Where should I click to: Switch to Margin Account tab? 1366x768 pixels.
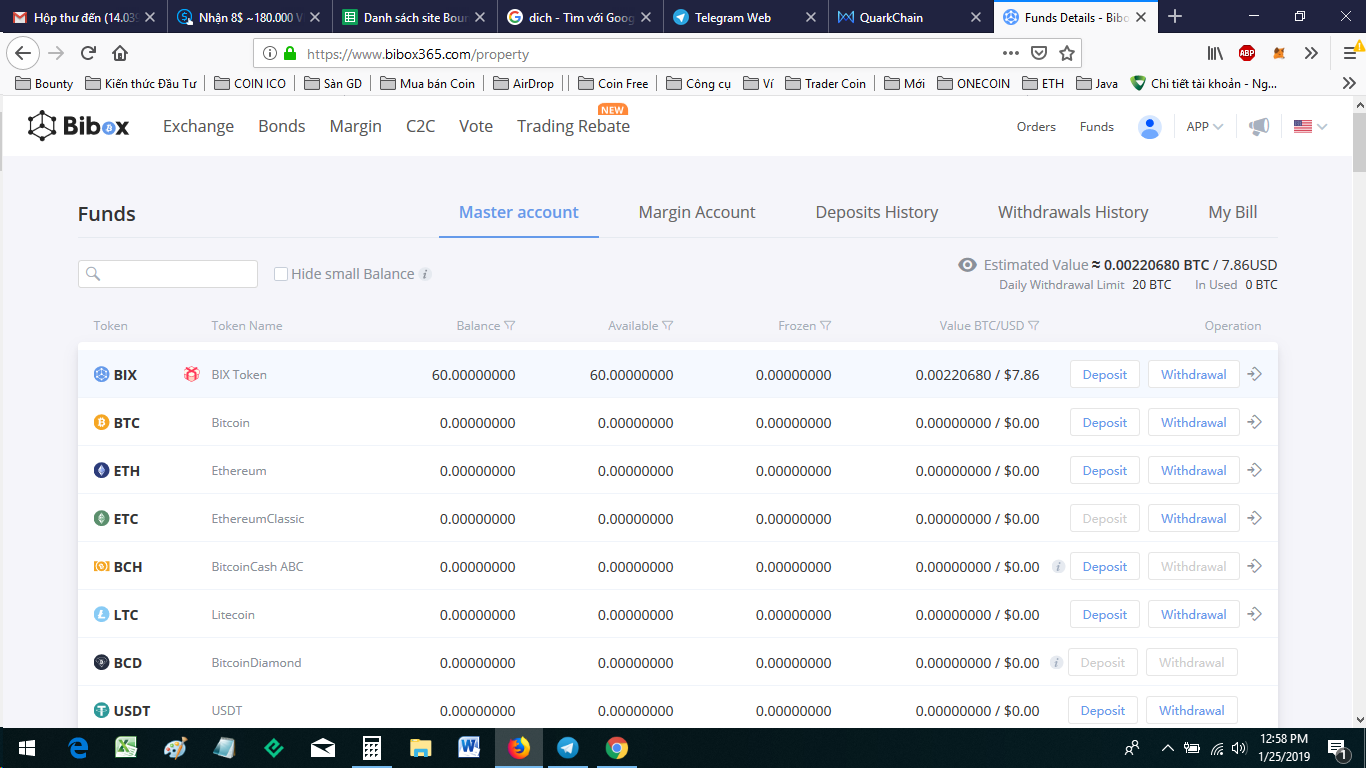[x=697, y=212]
